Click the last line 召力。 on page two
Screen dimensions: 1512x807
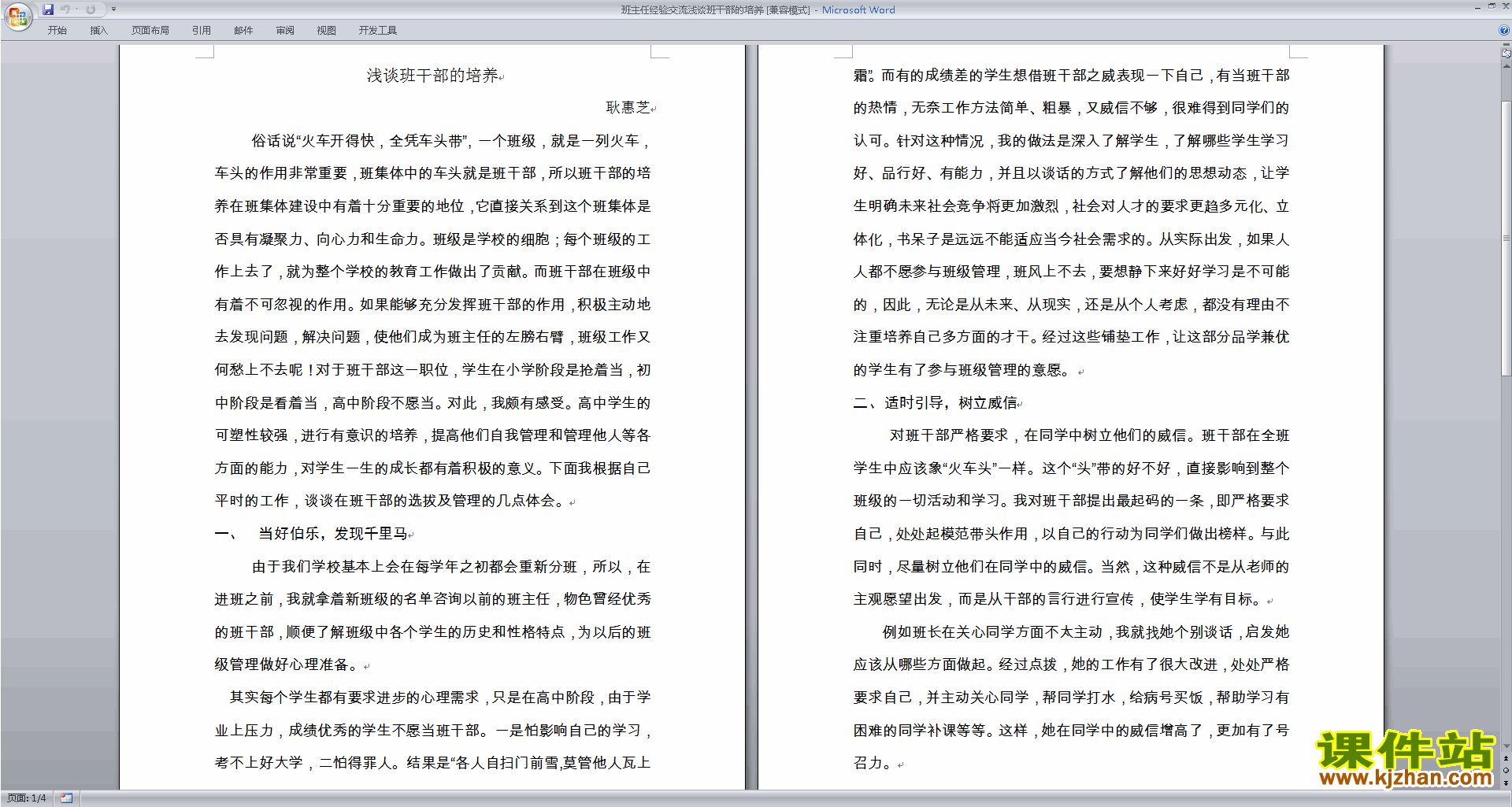pos(873,764)
